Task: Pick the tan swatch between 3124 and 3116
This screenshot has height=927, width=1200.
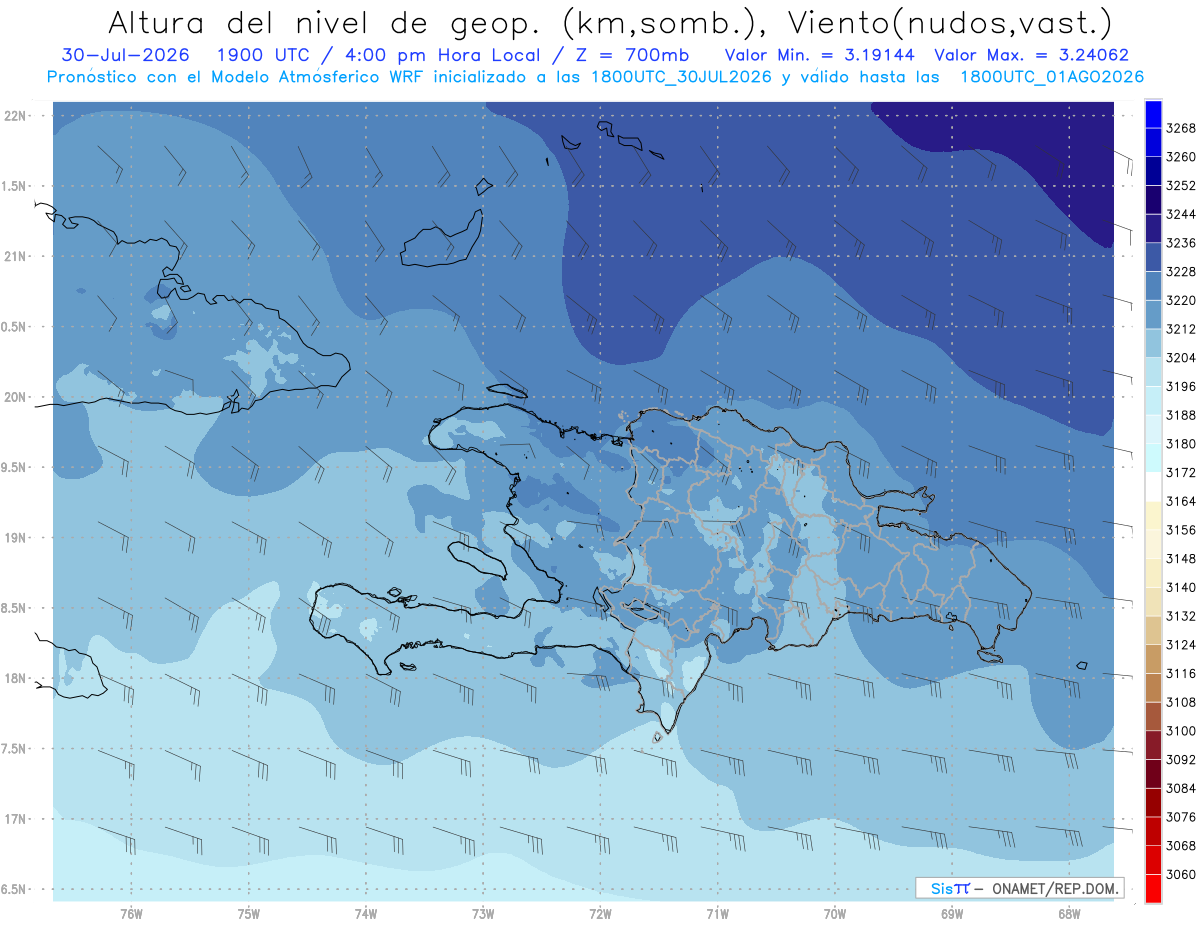Action: coord(1153,659)
